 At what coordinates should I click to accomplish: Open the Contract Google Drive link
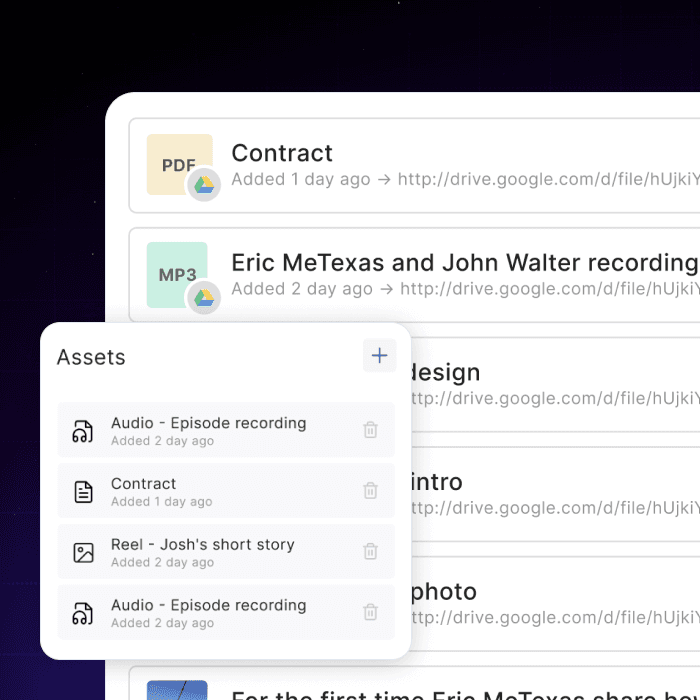(549, 179)
